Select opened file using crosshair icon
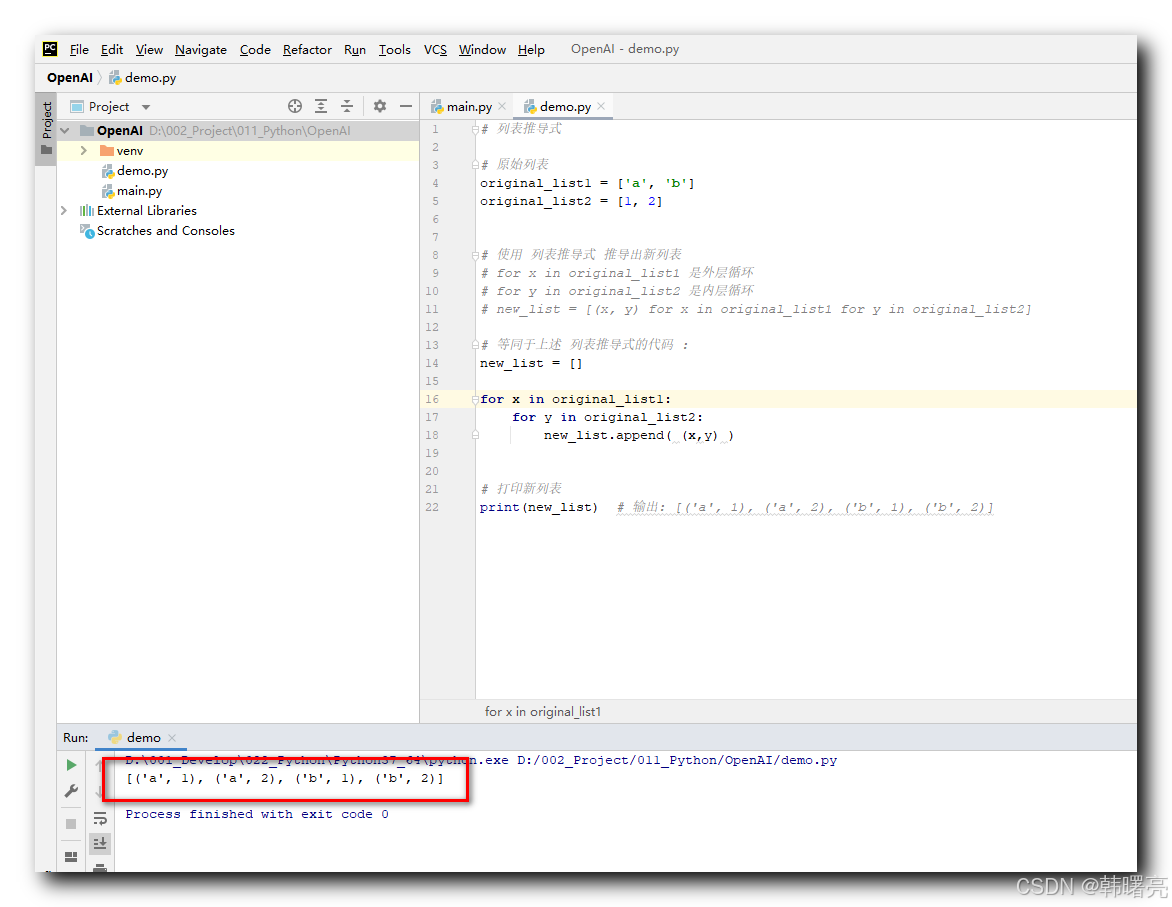This screenshot has height=907, width=1172. pos(295,105)
